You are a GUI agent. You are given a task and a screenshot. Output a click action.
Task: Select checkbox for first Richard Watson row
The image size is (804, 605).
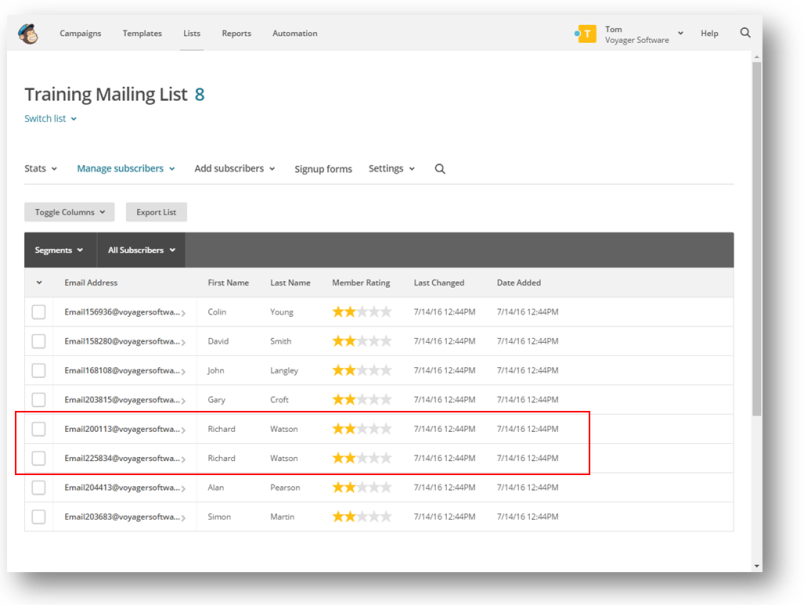pyautogui.click(x=38, y=429)
